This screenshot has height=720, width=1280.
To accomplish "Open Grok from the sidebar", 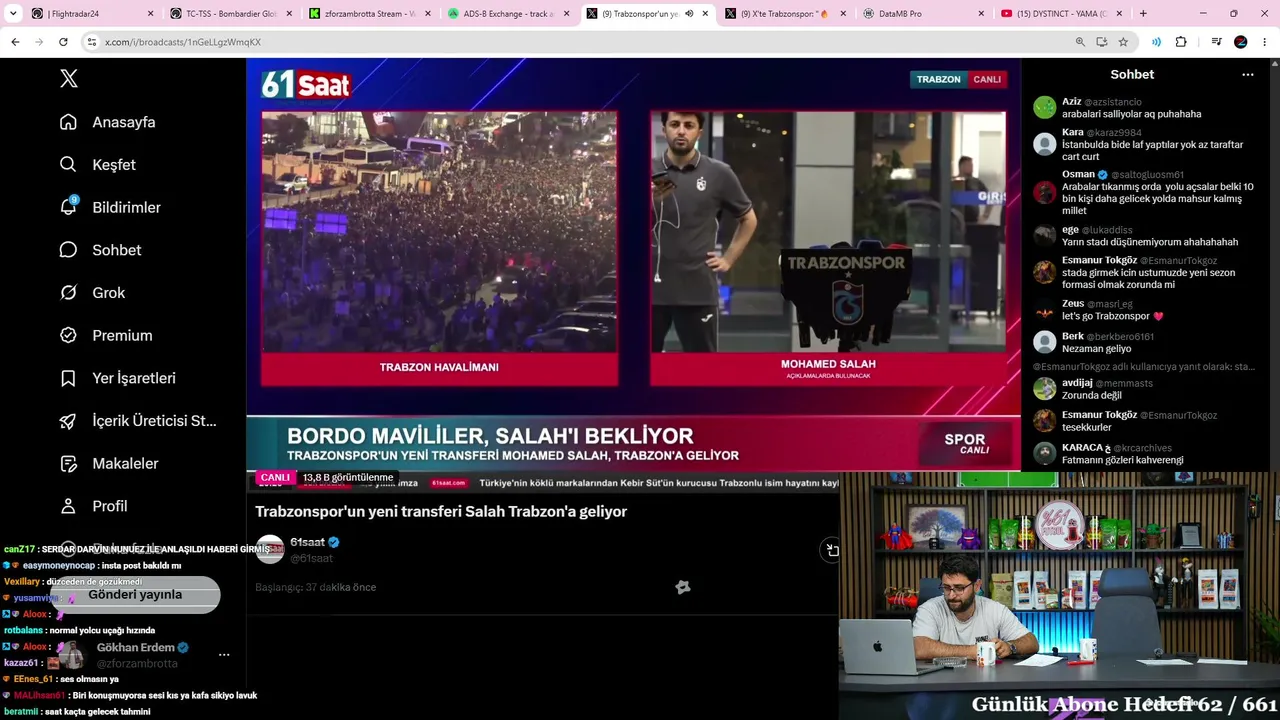I will pos(93,293).
